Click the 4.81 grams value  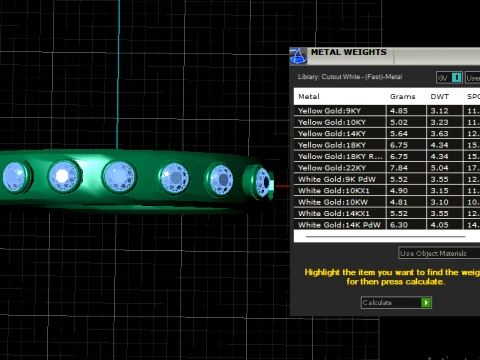click(x=399, y=202)
